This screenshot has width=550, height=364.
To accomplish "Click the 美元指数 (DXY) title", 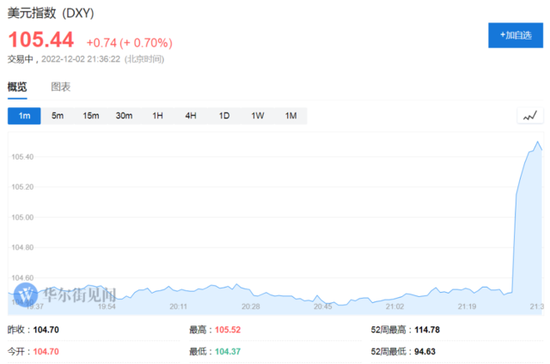I will tap(51, 13).
